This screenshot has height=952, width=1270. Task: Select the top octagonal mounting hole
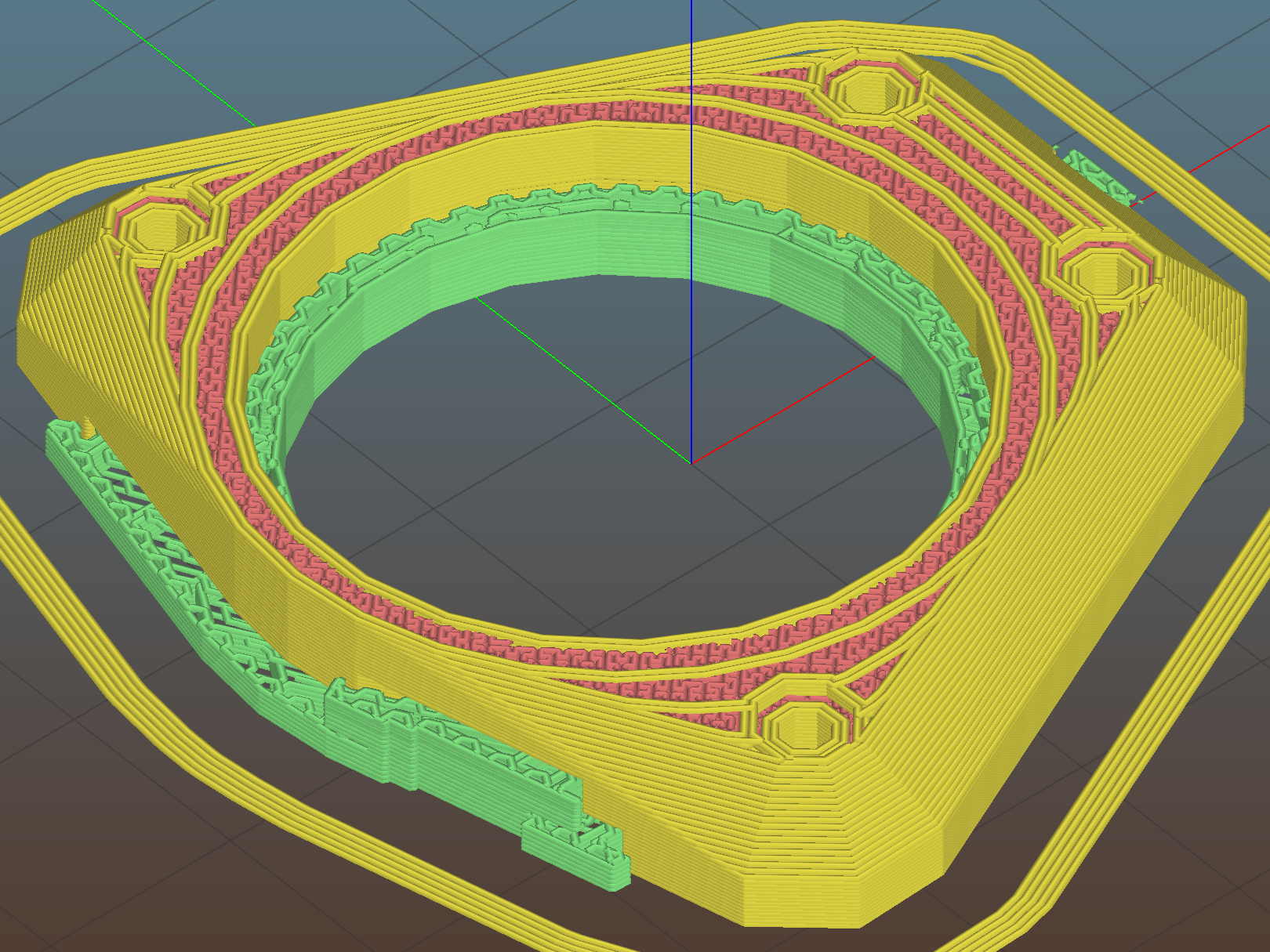pos(868,92)
